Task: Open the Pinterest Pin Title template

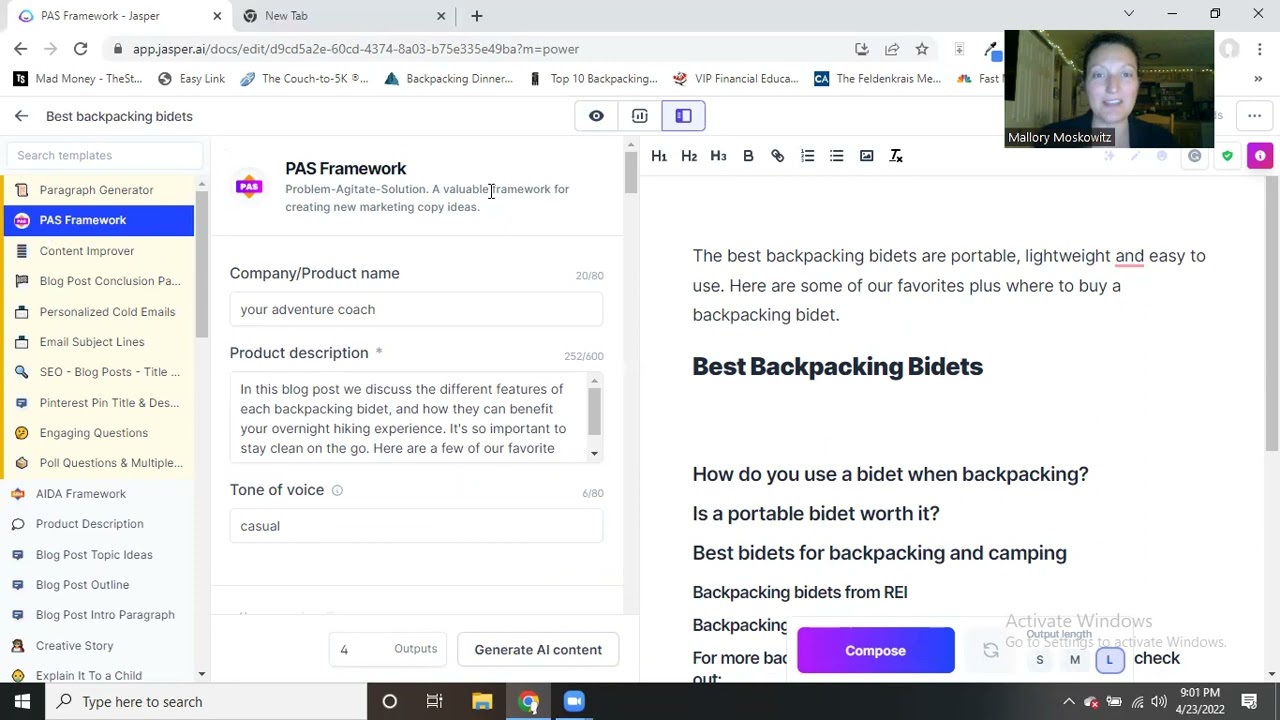Action: click(97, 403)
